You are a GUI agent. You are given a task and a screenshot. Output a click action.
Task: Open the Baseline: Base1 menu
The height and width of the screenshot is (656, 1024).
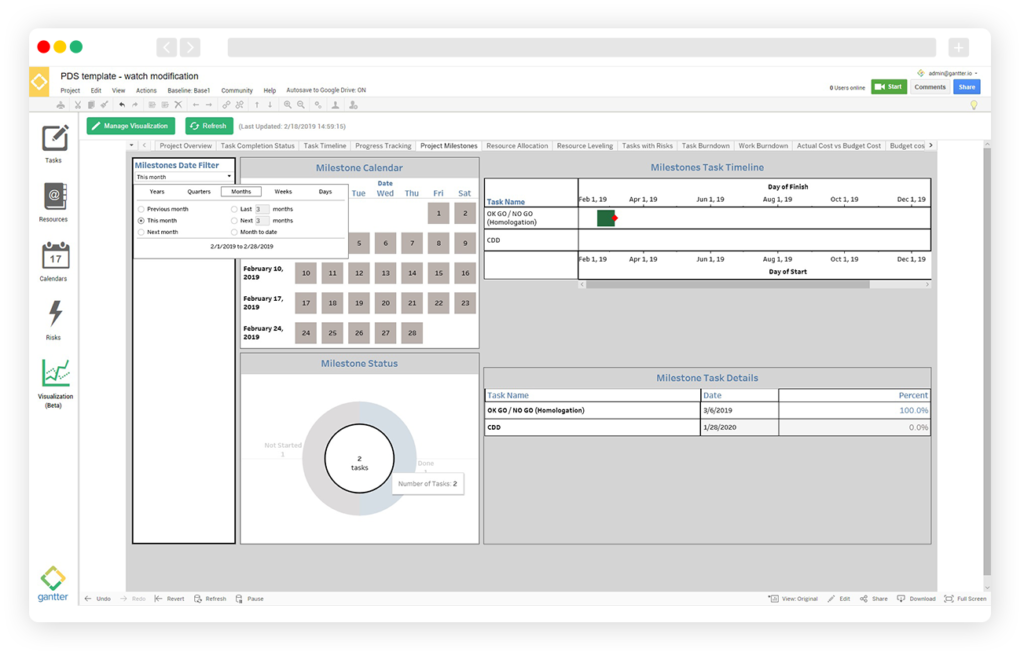(188, 90)
